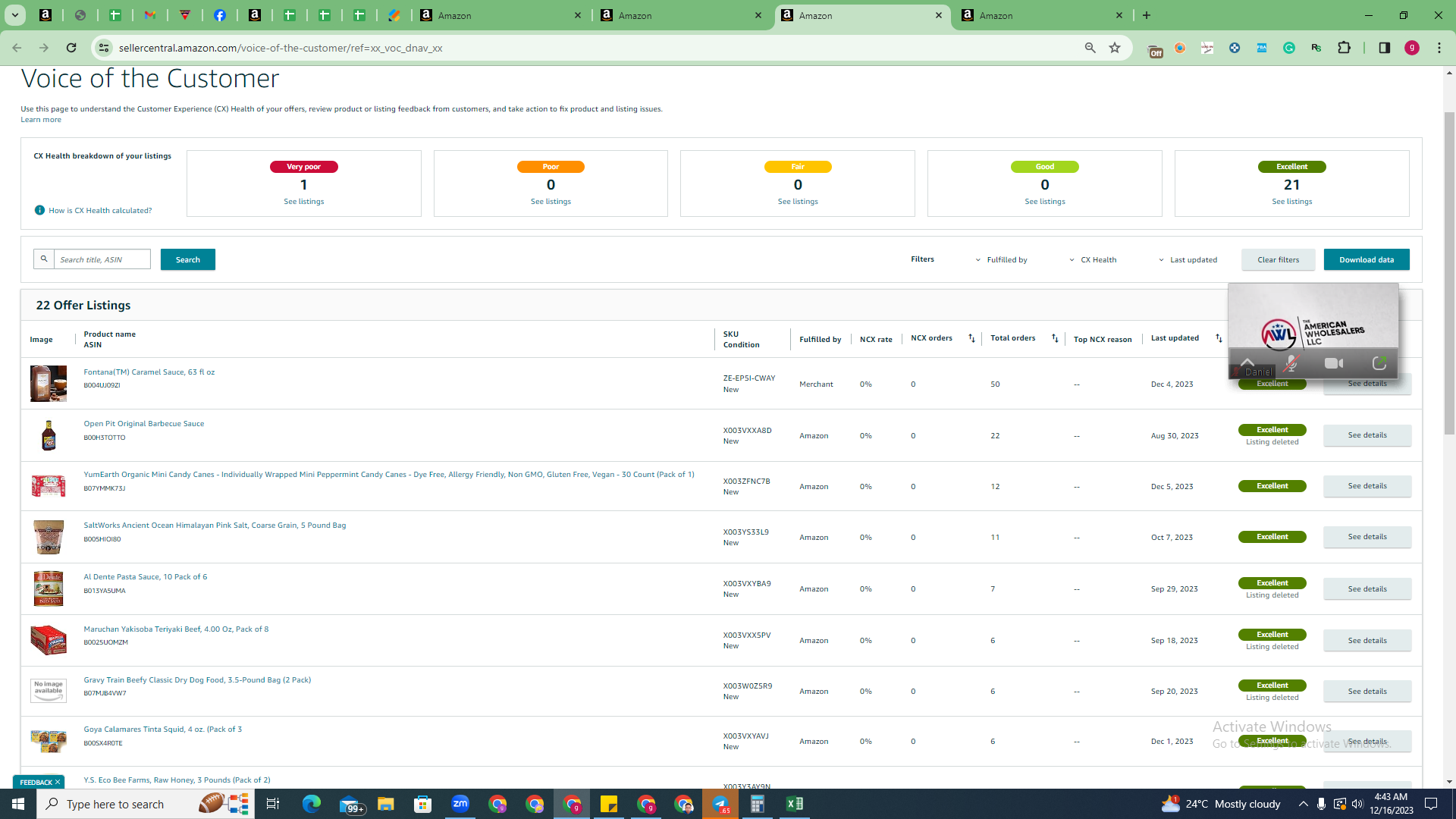
Task: Reload the Seller Central page
Action: (71, 48)
